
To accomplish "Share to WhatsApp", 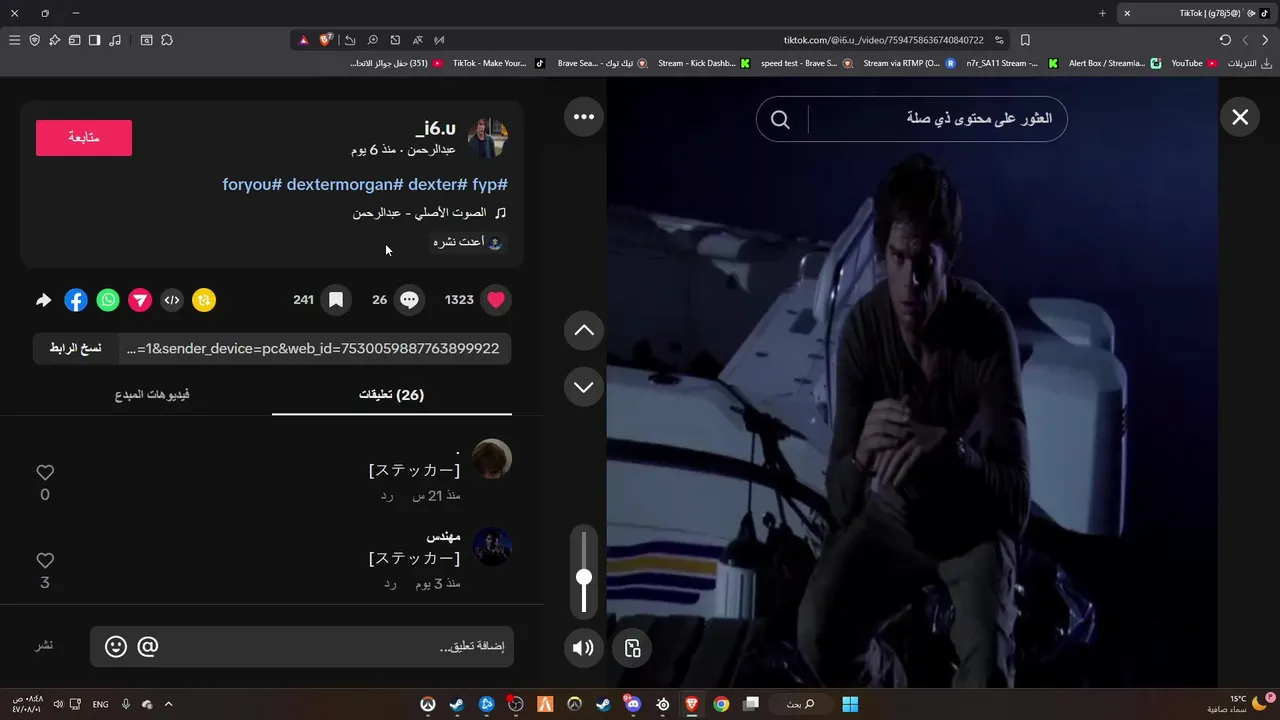I will tap(108, 300).
